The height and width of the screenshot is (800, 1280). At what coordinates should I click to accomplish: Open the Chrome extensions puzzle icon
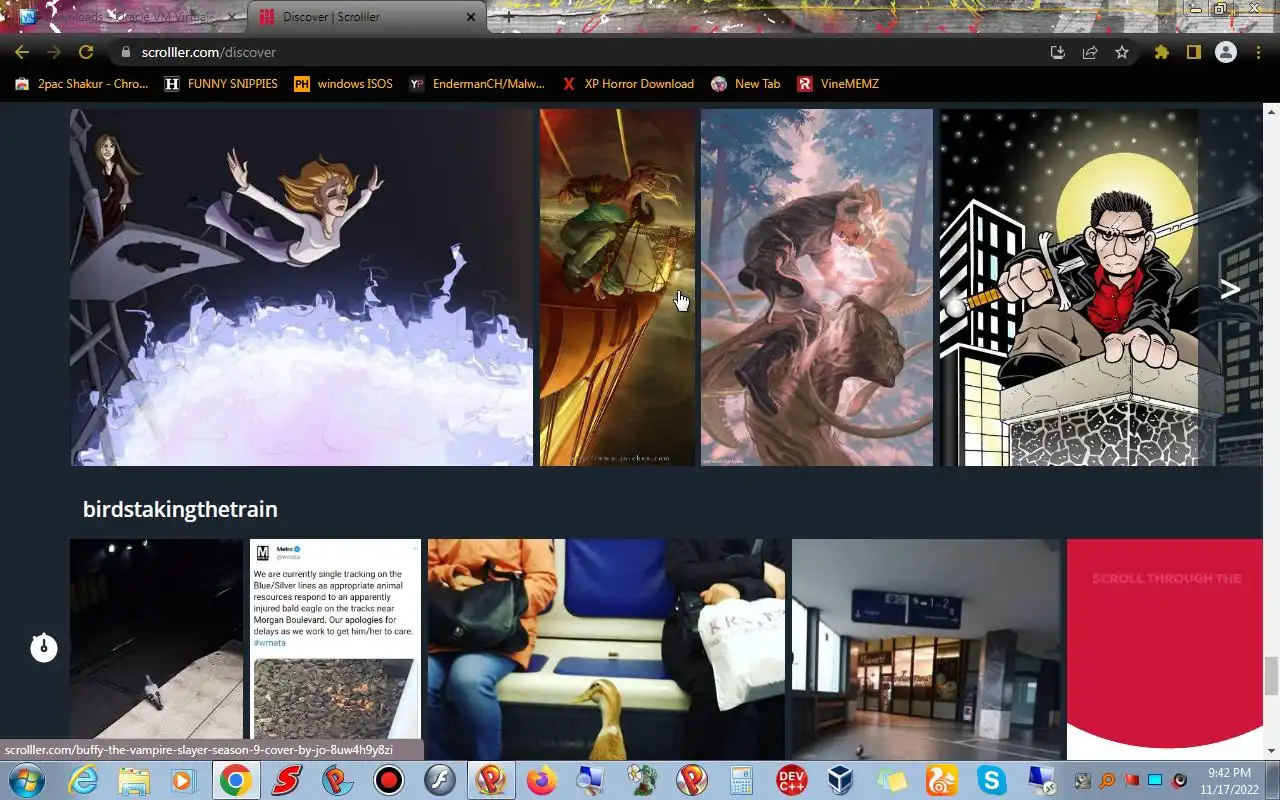click(1161, 52)
